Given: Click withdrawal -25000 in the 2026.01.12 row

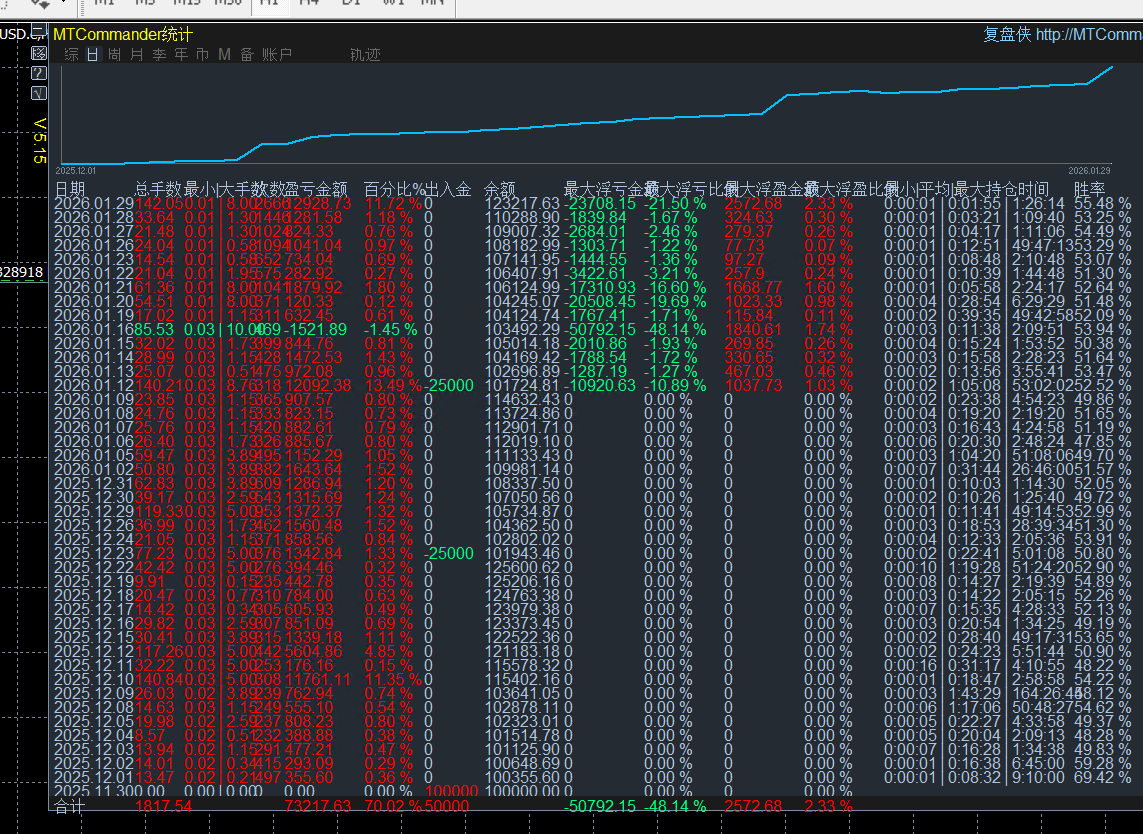Looking at the screenshot, I should point(448,386).
